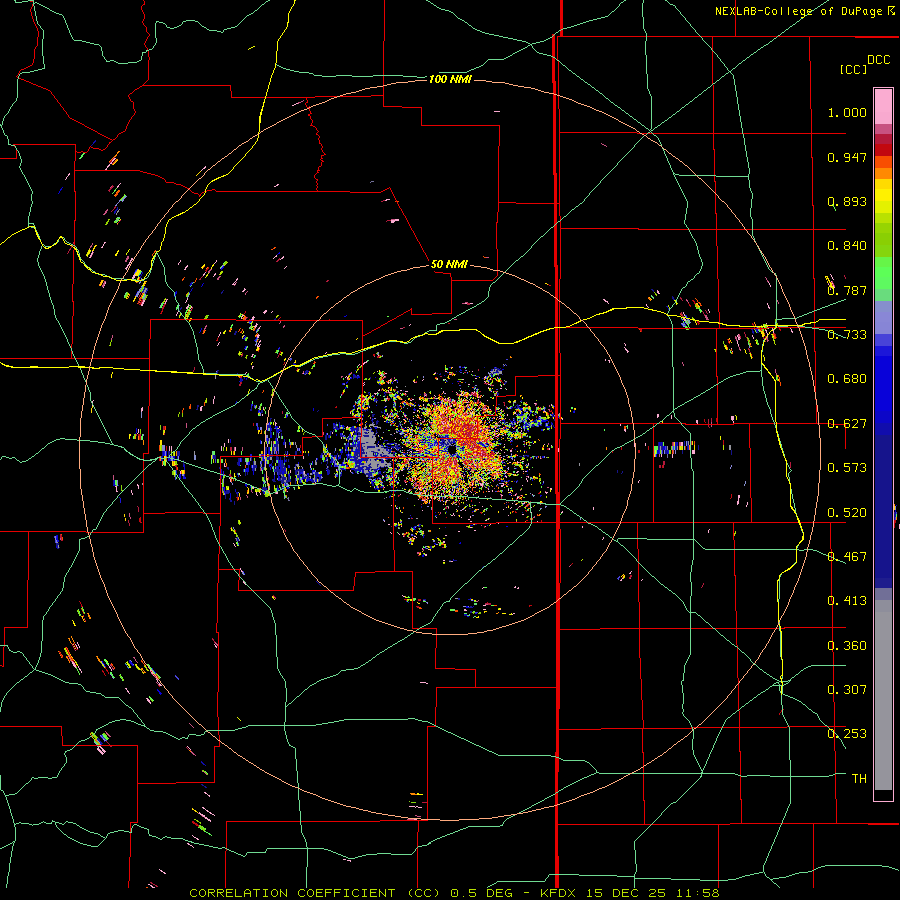Click the black radar site dot at the echo center
Screen dimensions: 900x900
tap(452, 449)
